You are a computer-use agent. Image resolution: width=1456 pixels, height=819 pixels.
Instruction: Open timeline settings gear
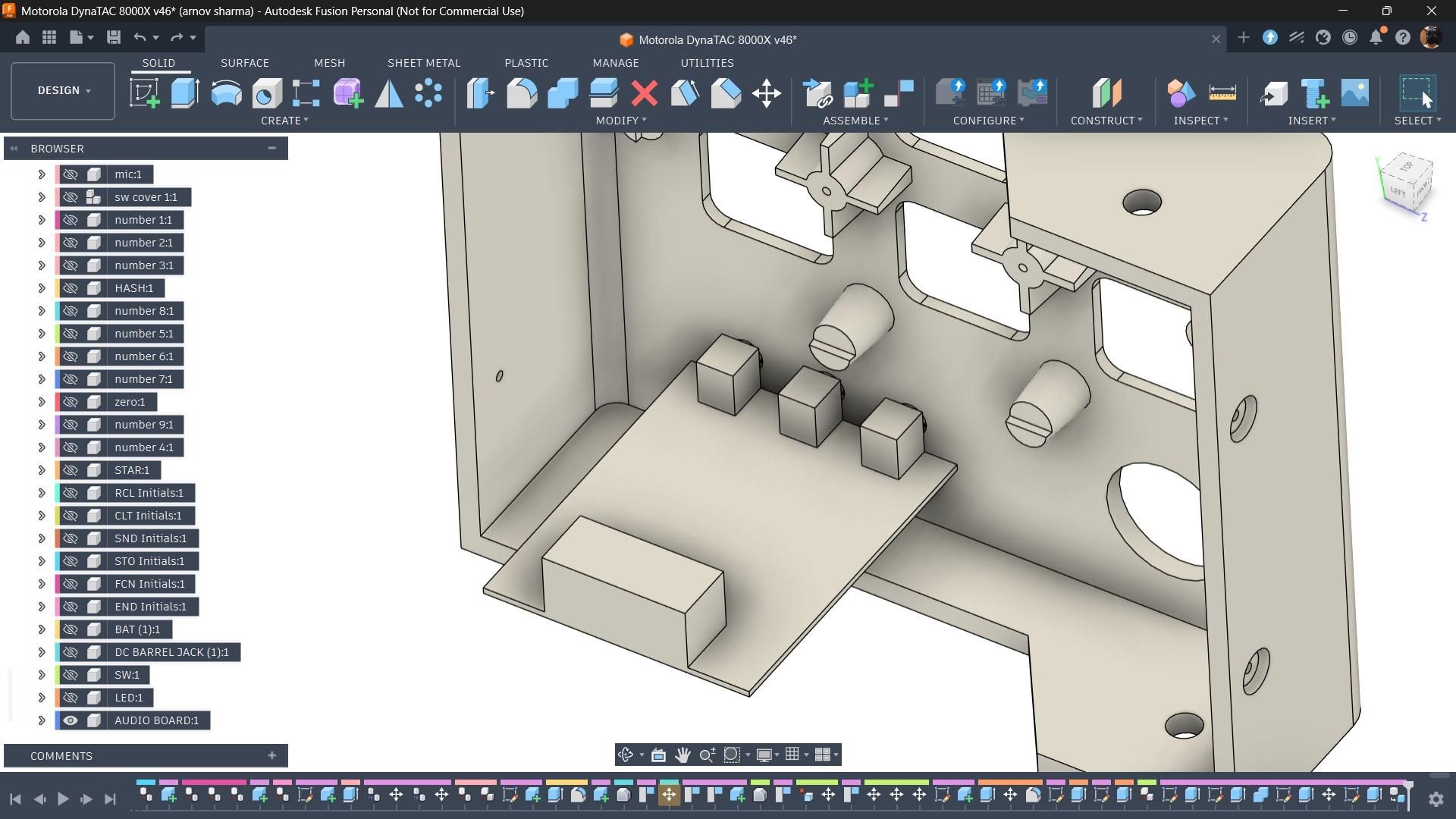1436,799
